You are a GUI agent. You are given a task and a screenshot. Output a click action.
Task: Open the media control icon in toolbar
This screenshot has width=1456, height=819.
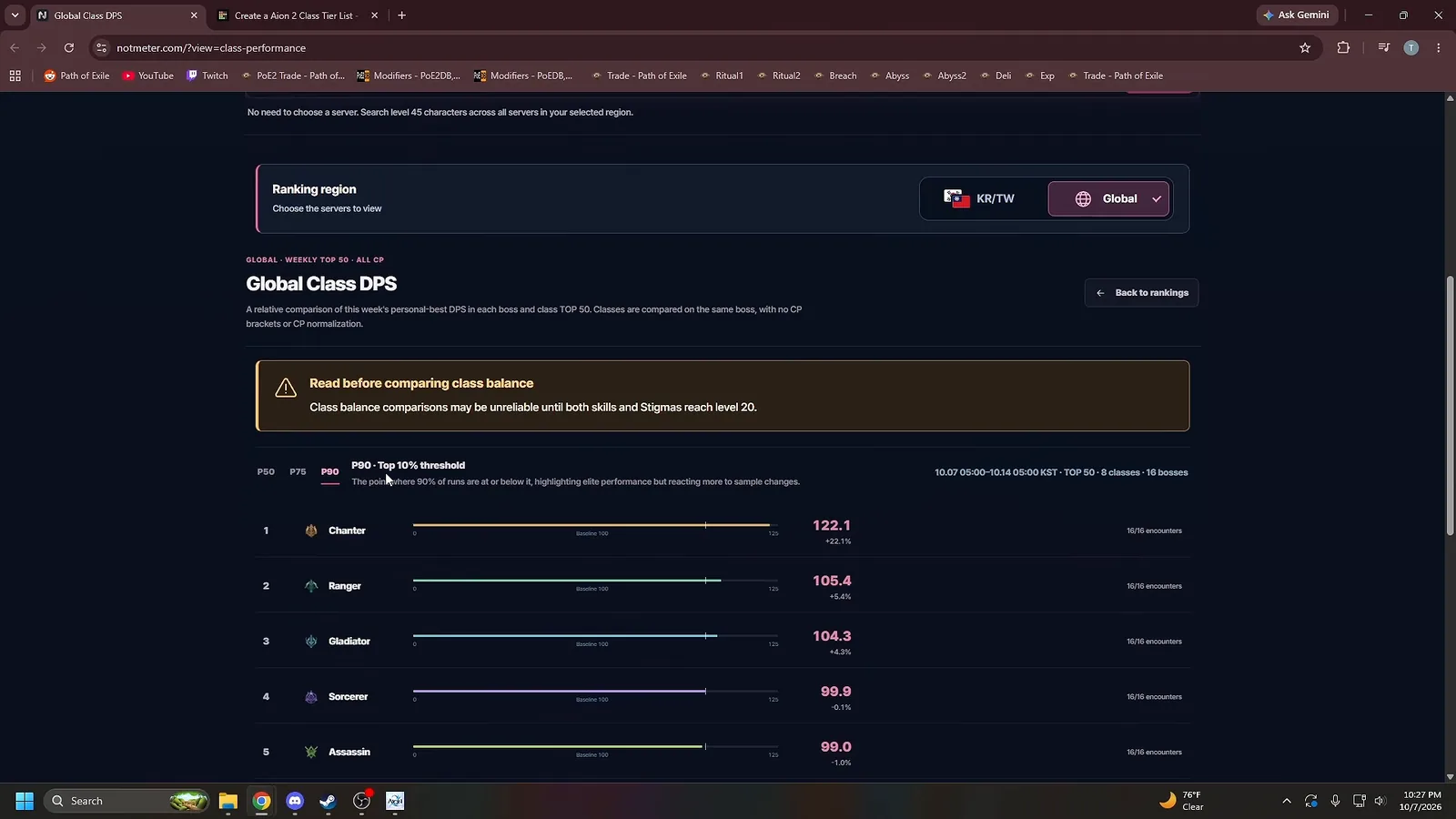tap(1383, 48)
